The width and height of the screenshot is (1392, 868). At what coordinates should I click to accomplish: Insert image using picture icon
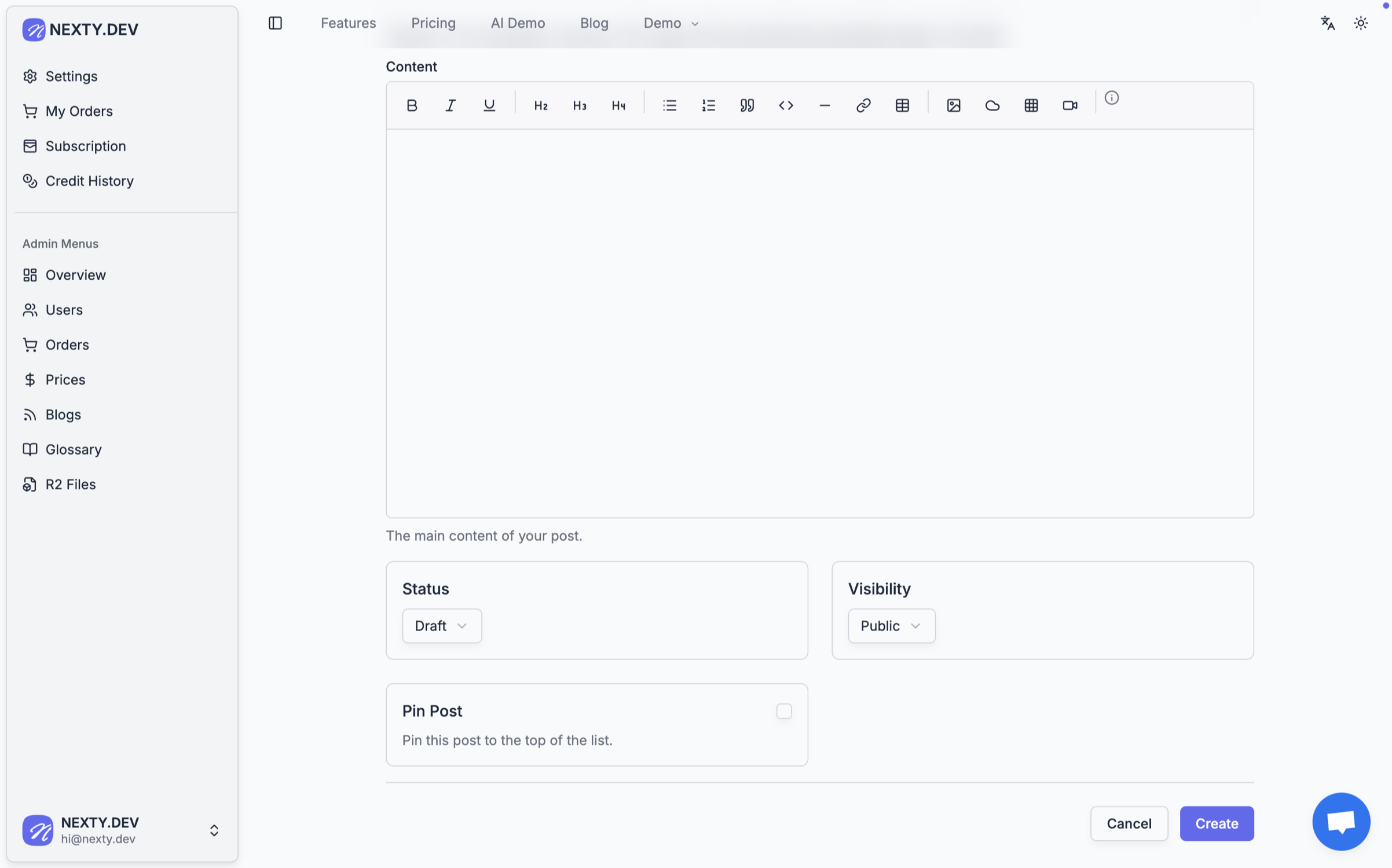(953, 105)
